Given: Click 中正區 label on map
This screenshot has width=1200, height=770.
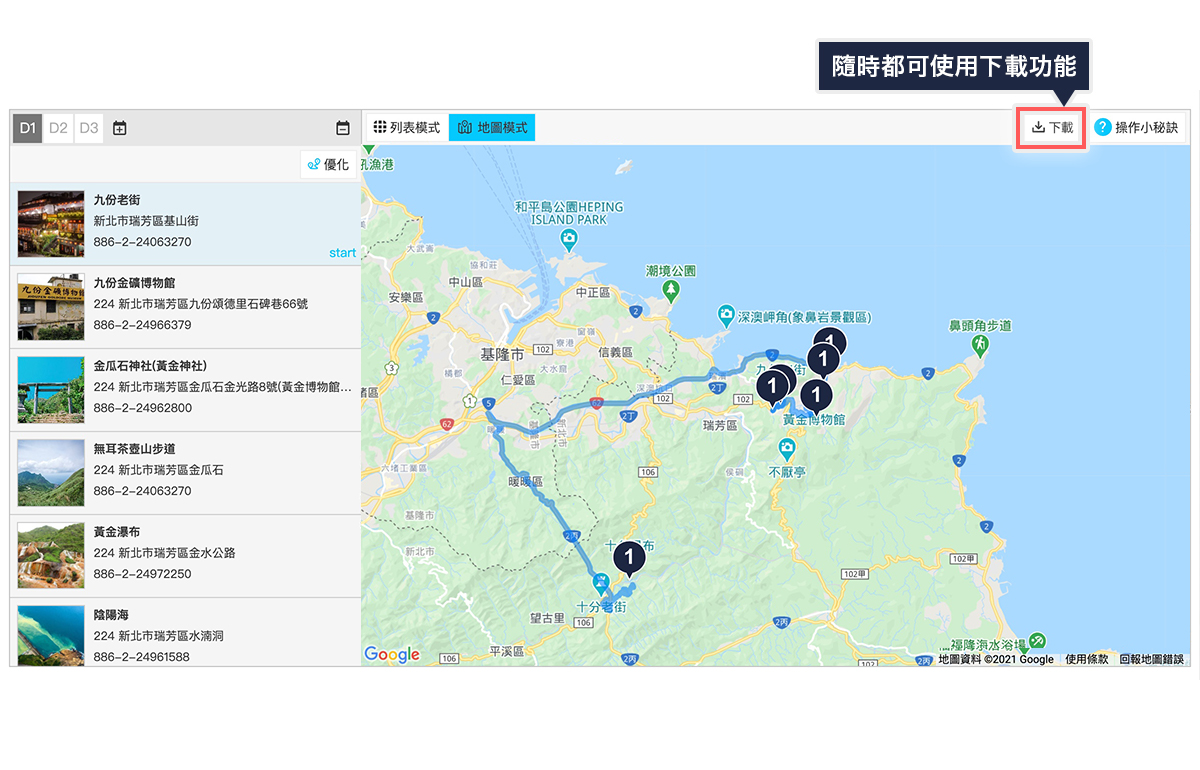Looking at the screenshot, I should [x=593, y=292].
